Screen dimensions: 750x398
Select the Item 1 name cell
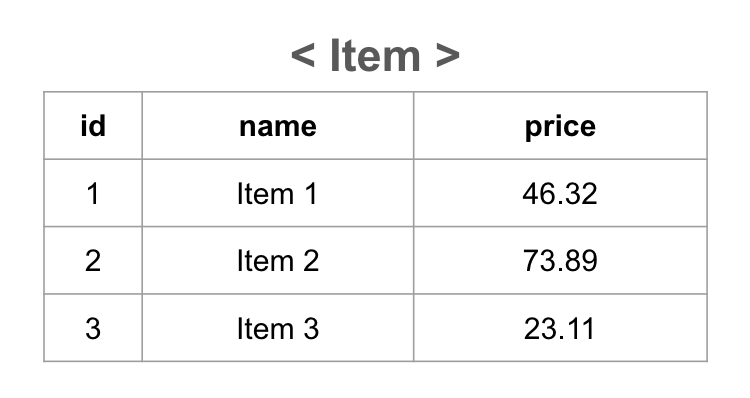[278, 193]
